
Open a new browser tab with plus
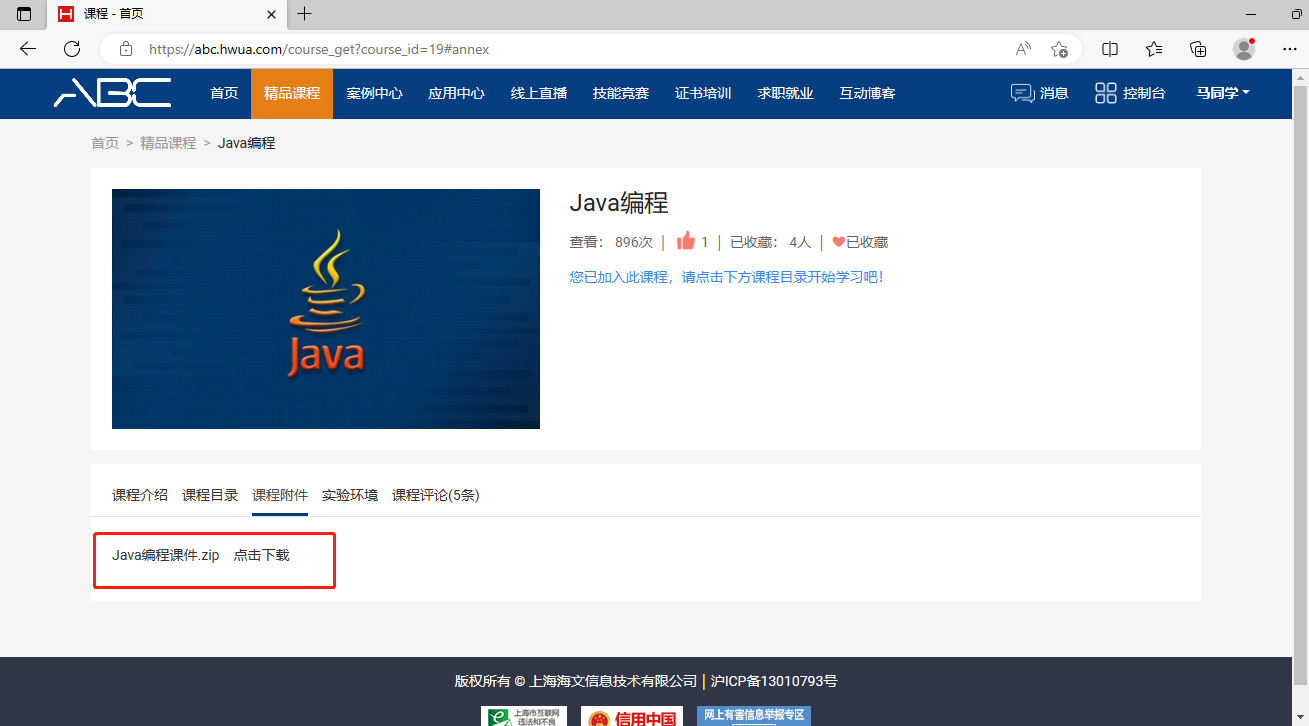click(x=305, y=14)
